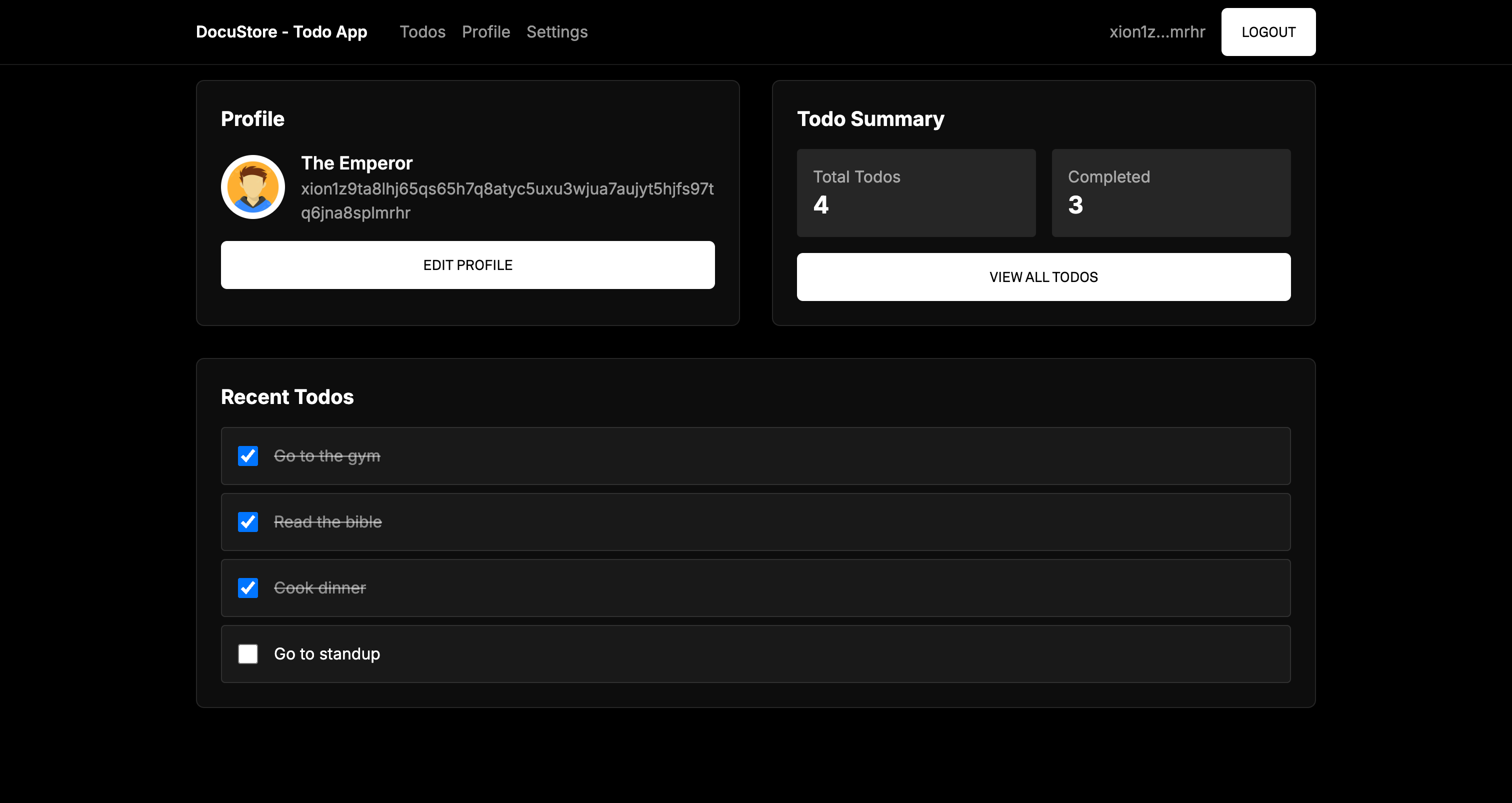Click VIEW ALL TODOS button
Image resolution: width=1512 pixels, height=803 pixels.
(1043, 277)
